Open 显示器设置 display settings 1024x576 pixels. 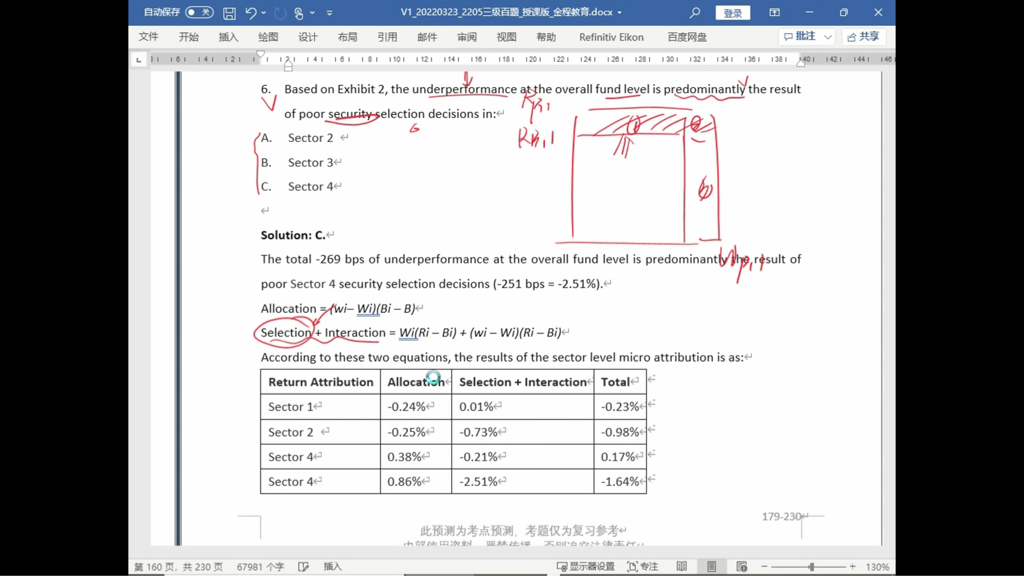pos(585,566)
